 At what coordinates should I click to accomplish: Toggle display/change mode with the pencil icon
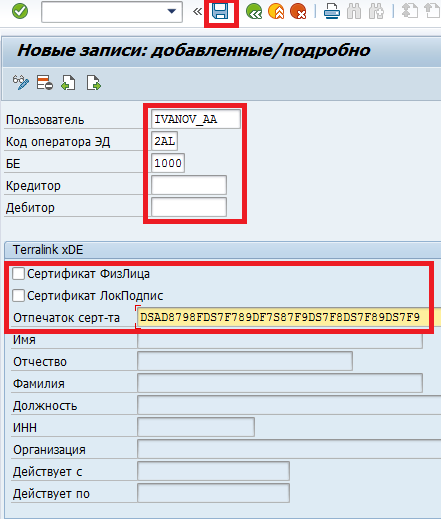tap(21, 83)
